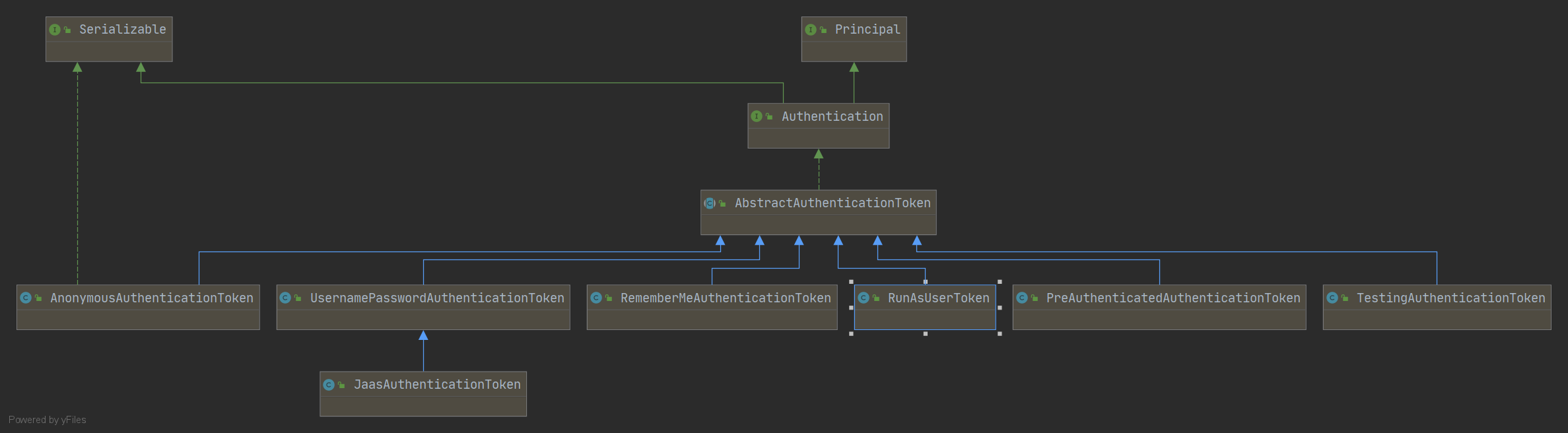Click the bottom-left resize handle of RunAsUserToken
Screen dimensions: 1568x433
tap(851, 334)
